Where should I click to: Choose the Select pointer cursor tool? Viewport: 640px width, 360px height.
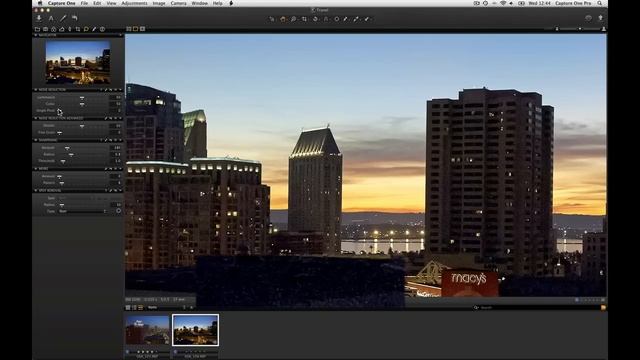[272, 19]
